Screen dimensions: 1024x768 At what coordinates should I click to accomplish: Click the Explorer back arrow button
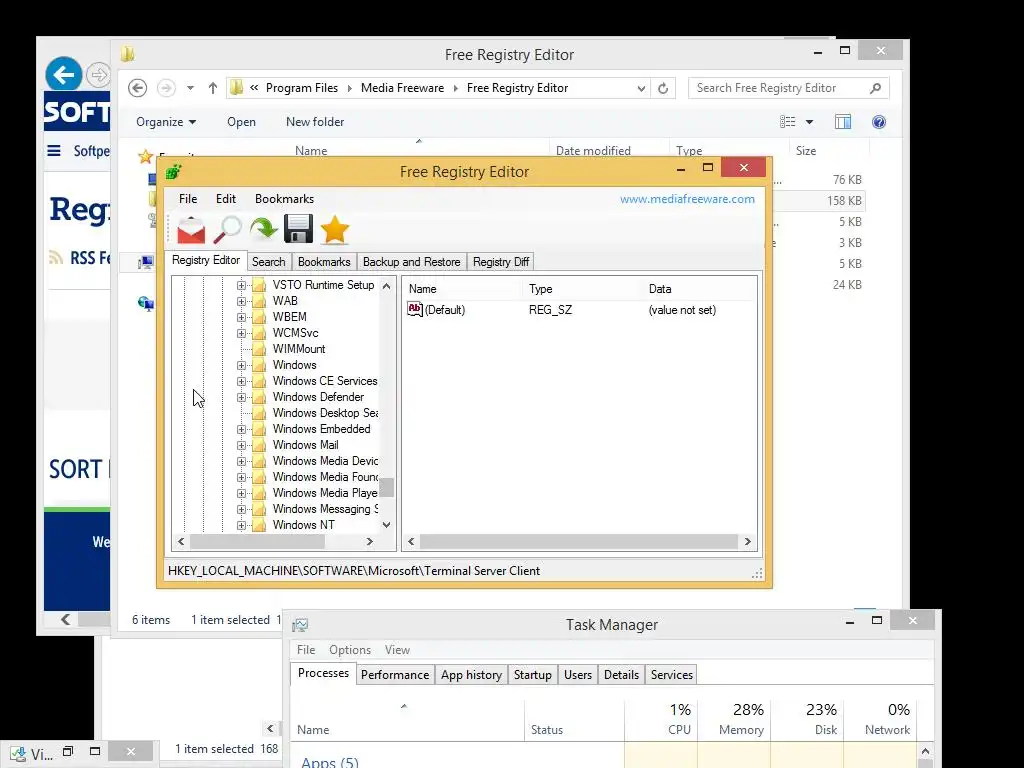(x=137, y=88)
